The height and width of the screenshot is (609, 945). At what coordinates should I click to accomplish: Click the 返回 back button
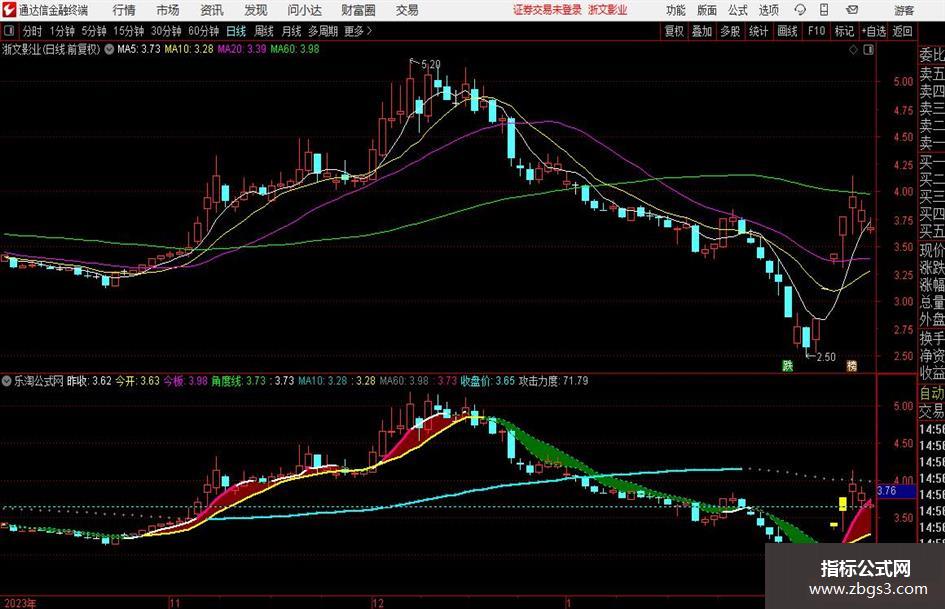coord(902,31)
